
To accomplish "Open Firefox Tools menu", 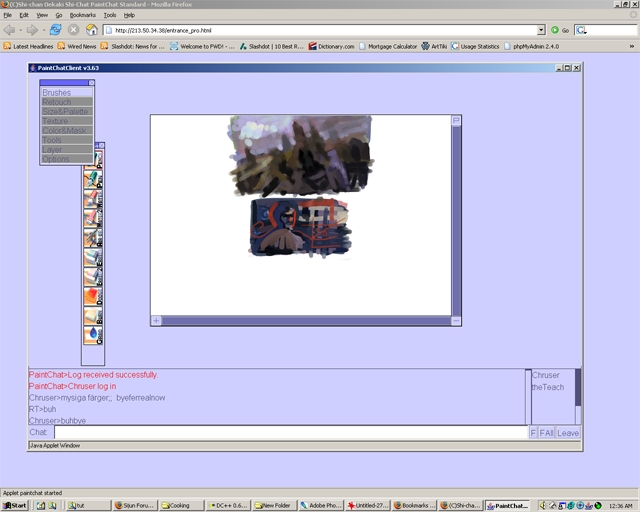I will [x=110, y=15].
